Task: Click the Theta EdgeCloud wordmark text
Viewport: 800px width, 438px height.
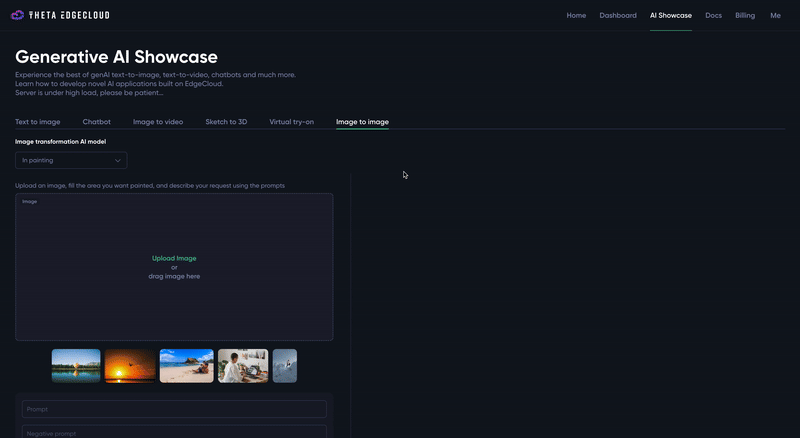Action: point(69,15)
